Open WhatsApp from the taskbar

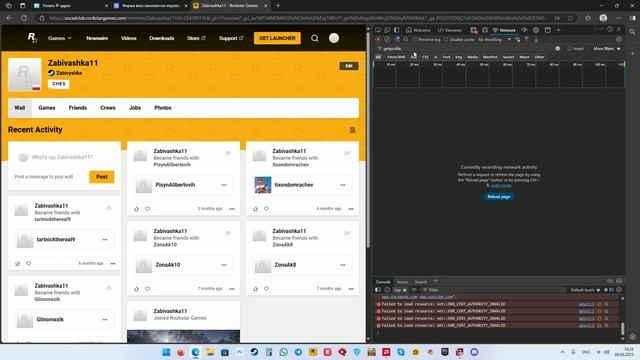(x=284, y=352)
